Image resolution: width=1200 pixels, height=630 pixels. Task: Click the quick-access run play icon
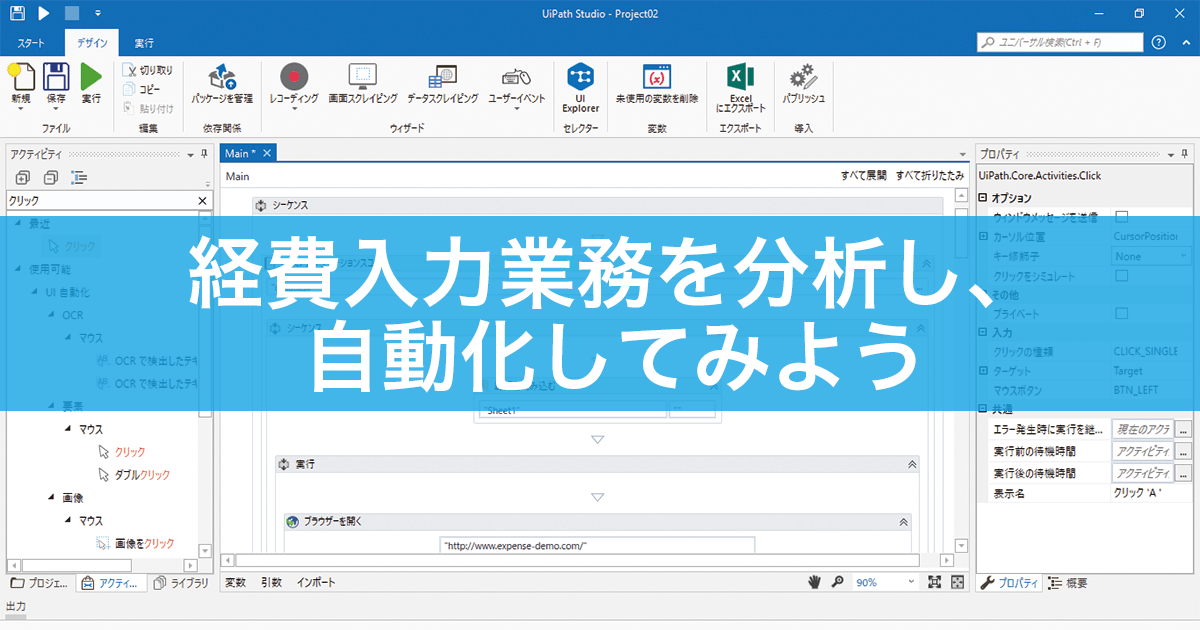coord(44,14)
